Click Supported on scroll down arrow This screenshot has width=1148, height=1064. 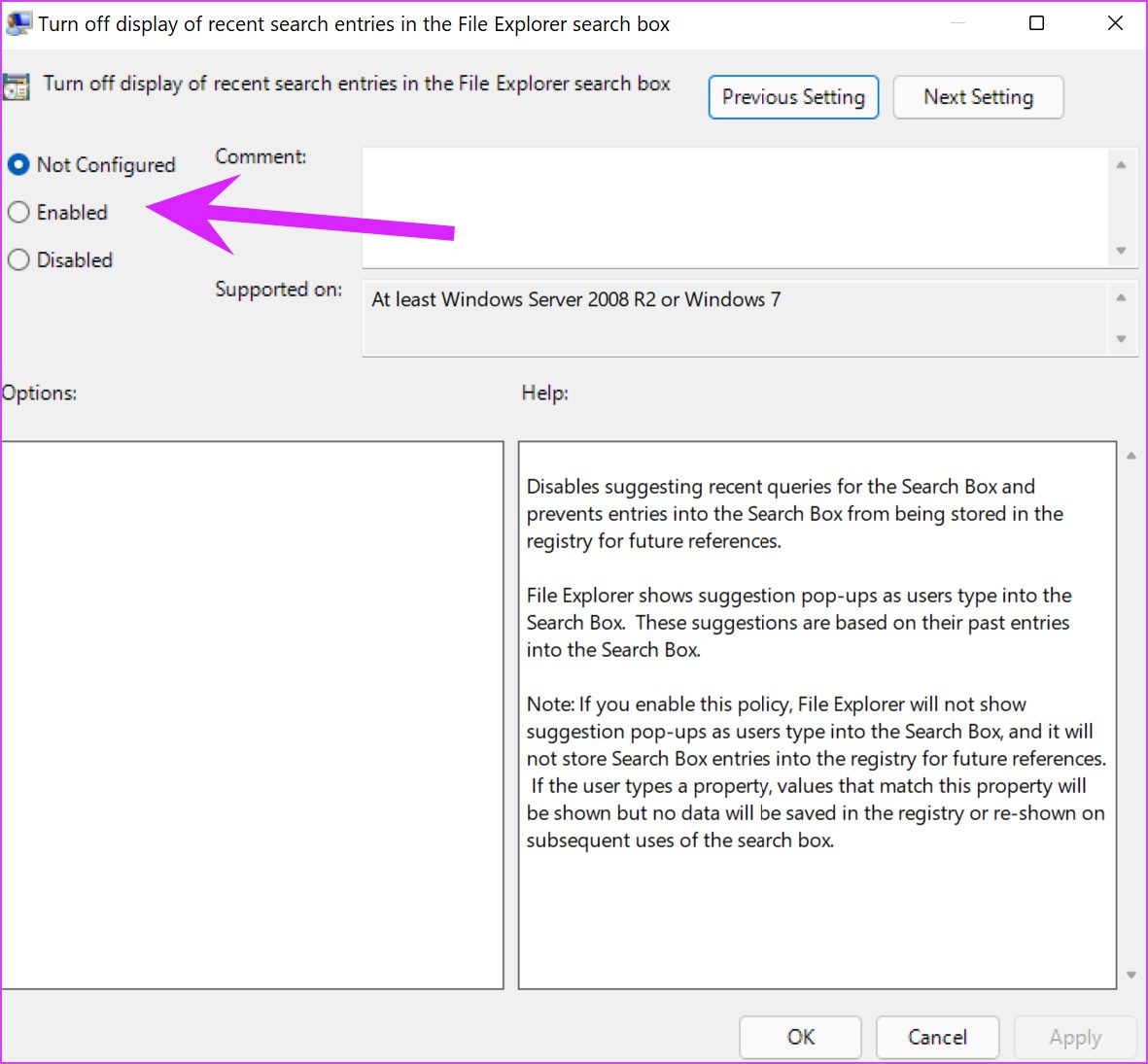1121,339
